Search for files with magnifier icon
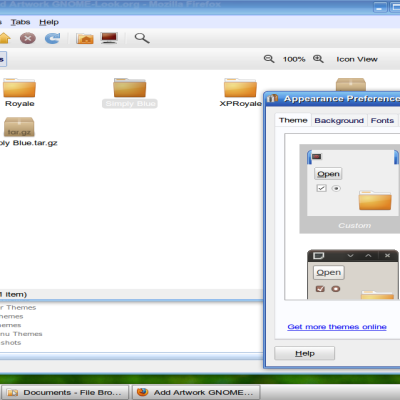The height and width of the screenshot is (400, 400). (x=142, y=38)
